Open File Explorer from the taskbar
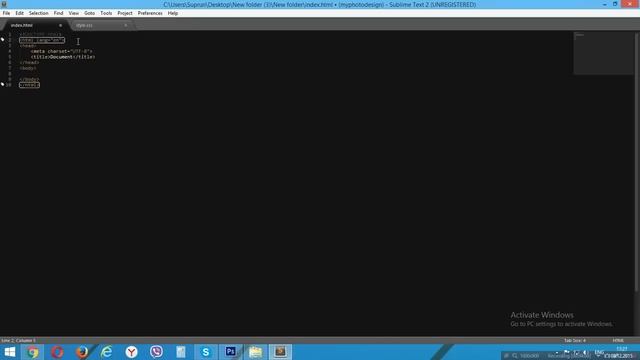This screenshot has width=640, height=360. click(x=256, y=352)
